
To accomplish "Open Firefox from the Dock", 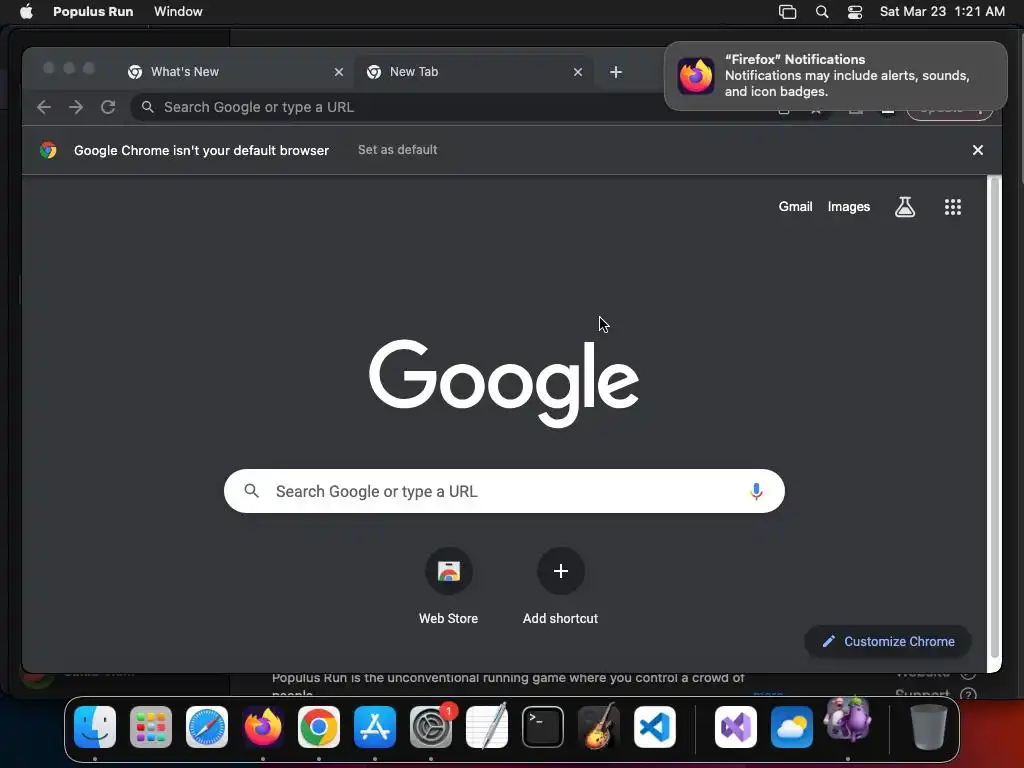I will point(263,727).
